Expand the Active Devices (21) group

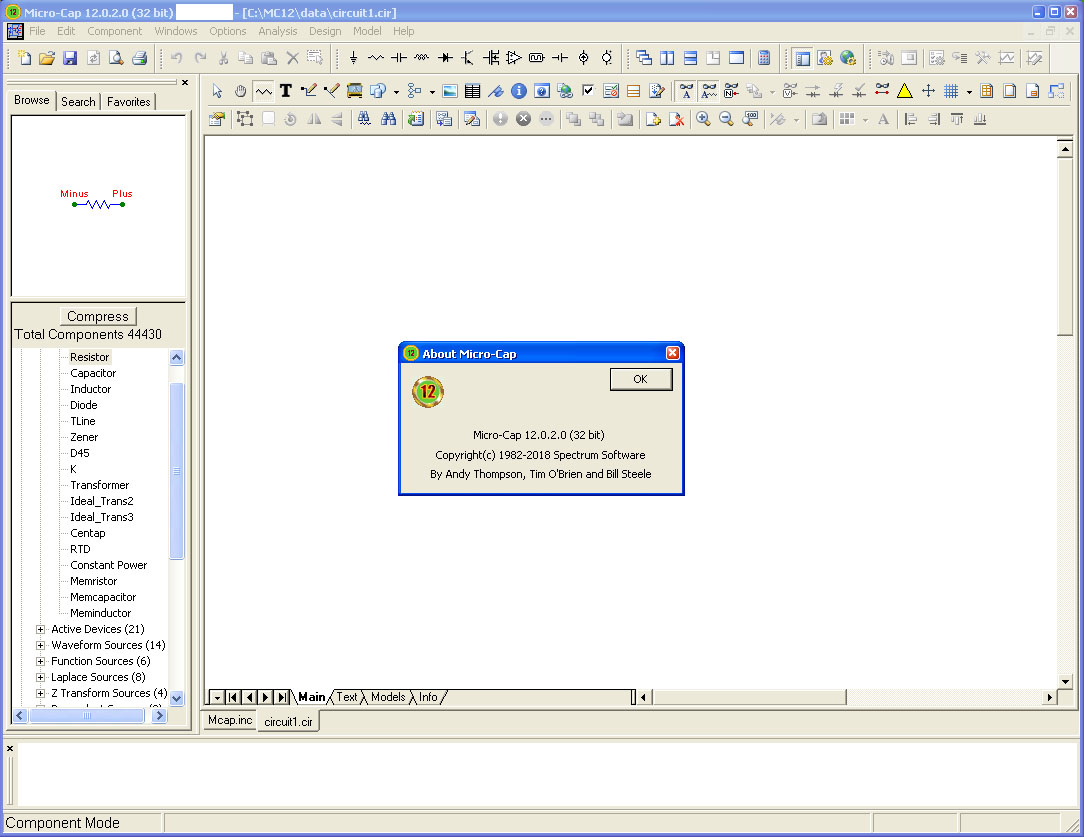[40, 630]
